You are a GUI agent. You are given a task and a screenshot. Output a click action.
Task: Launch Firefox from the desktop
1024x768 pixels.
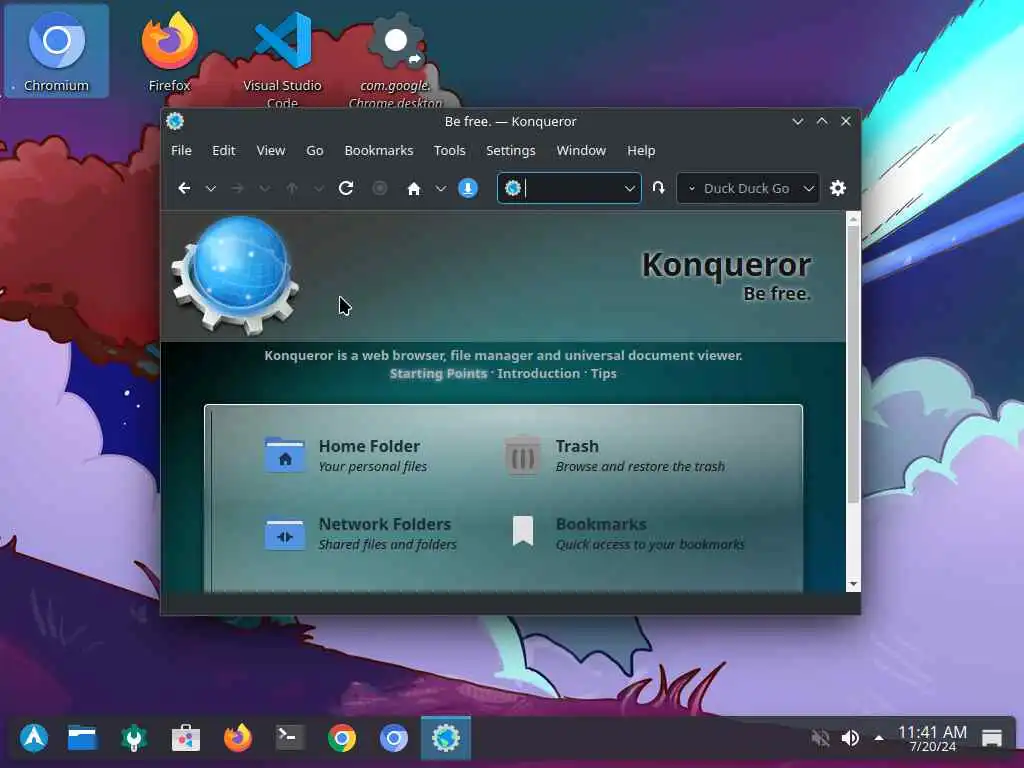[169, 52]
